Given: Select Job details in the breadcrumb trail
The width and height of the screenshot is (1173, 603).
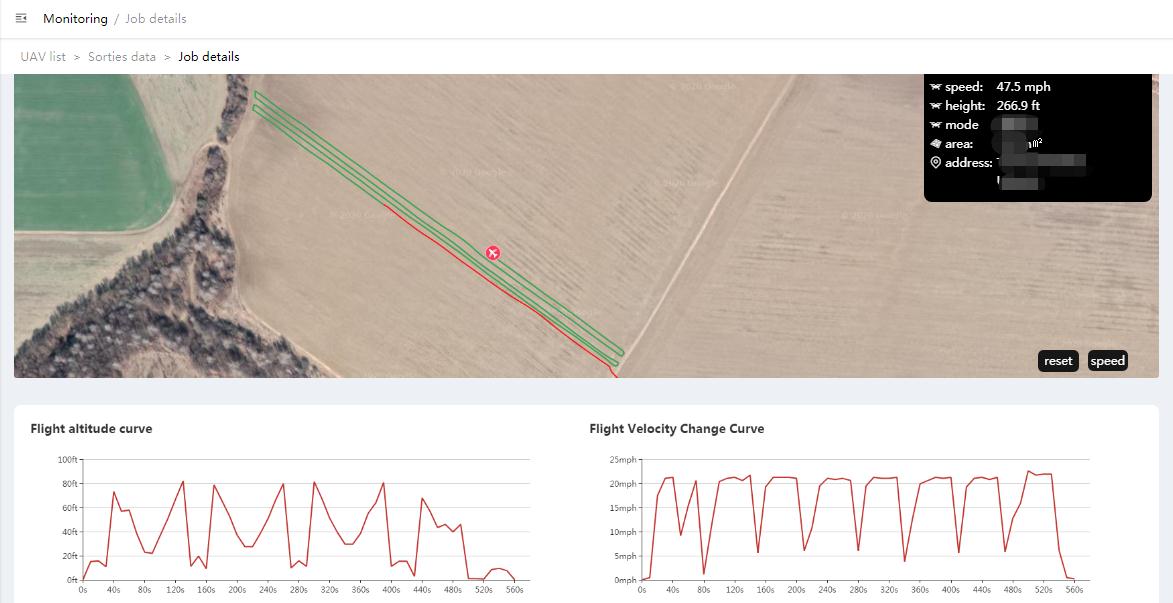Looking at the screenshot, I should (x=209, y=57).
